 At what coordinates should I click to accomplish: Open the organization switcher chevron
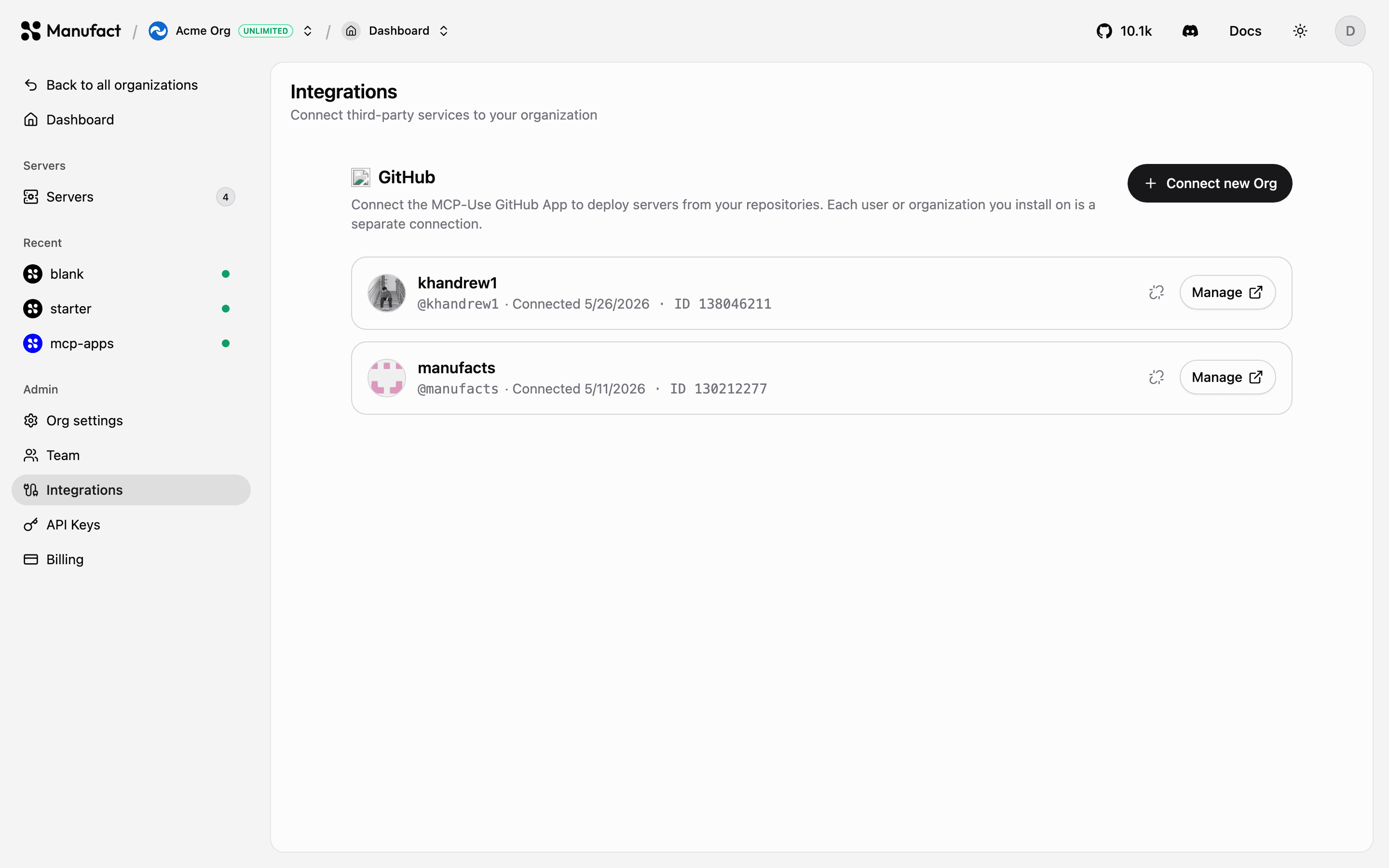coord(308,31)
